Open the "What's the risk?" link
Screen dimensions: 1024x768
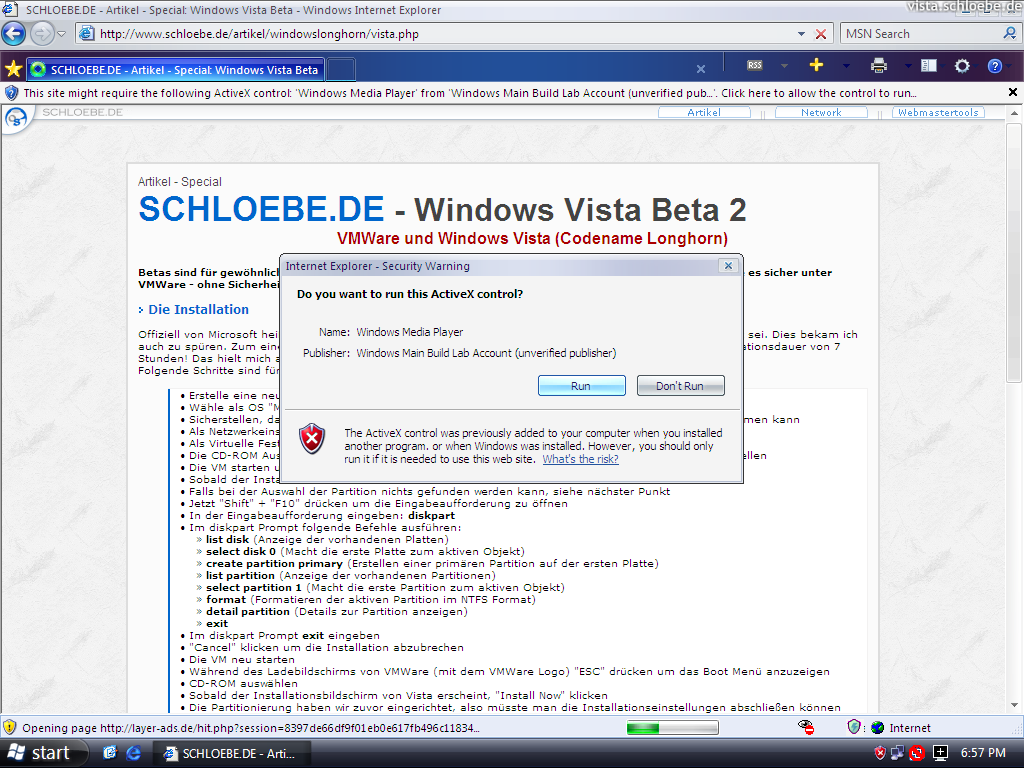coord(581,459)
